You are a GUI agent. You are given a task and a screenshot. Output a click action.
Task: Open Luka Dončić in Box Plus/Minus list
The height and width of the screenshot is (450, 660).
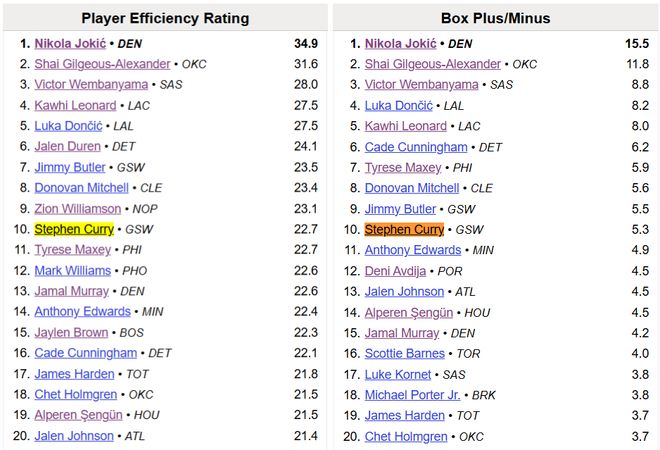[x=398, y=106]
